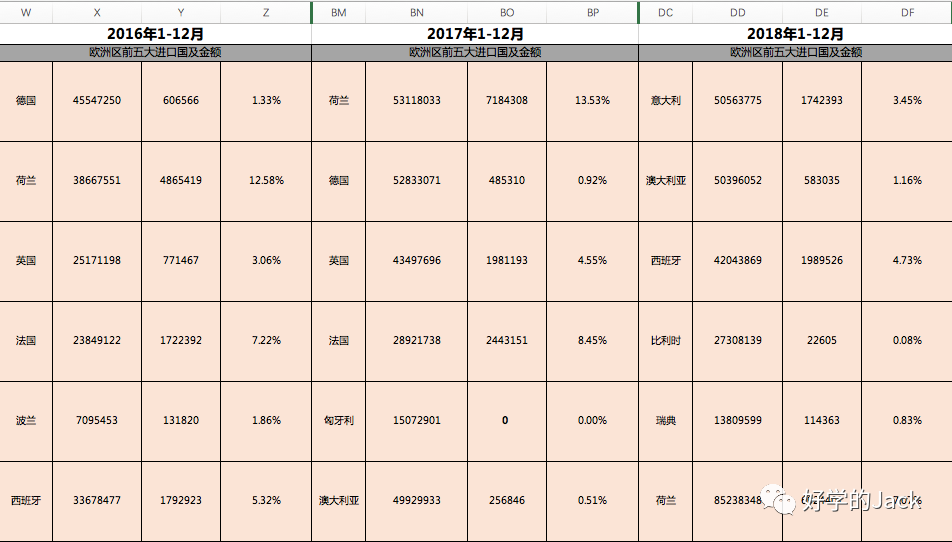This screenshot has height=542, width=952.
Task: Select column Y header
Action: pyautogui.click(x=181, y=12)
